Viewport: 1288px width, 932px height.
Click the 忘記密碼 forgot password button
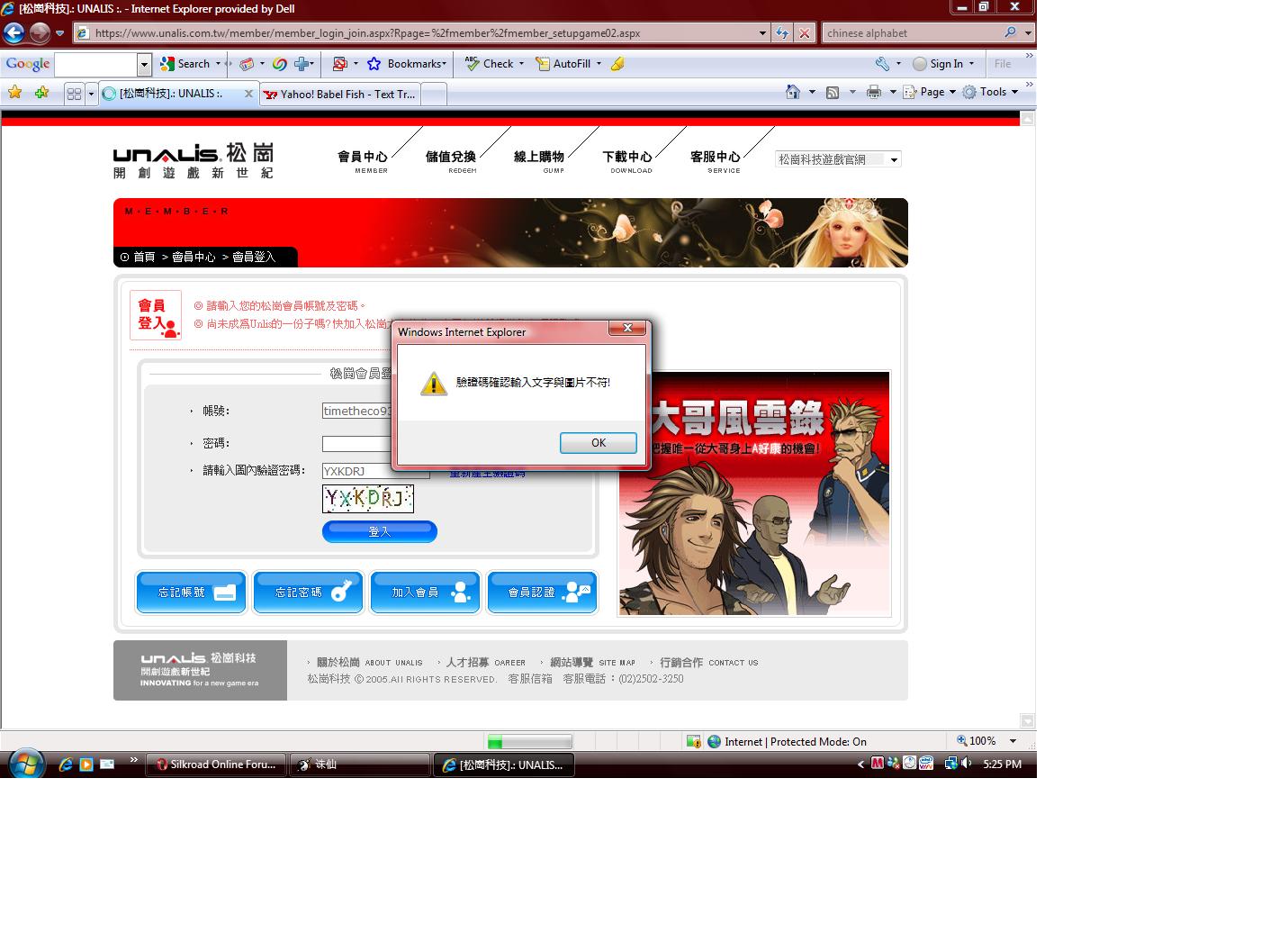[308, 593]
